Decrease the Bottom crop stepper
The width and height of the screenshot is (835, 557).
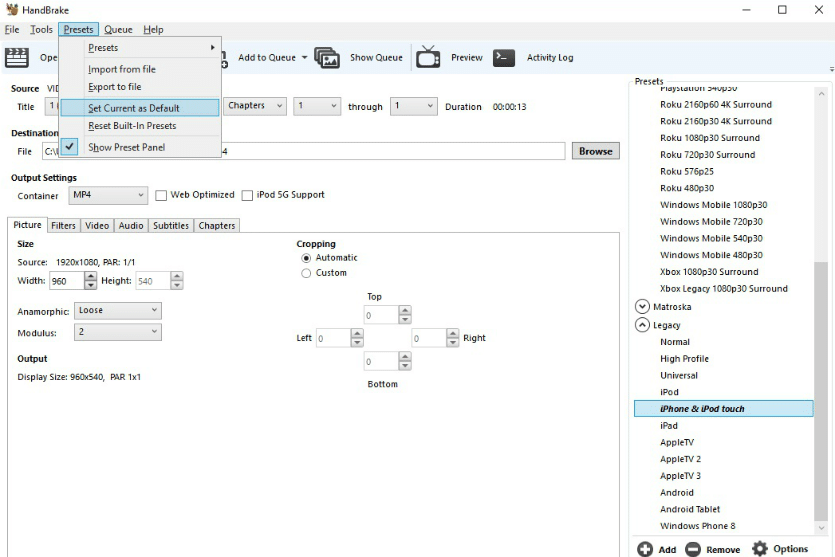[x=405, y=366]
